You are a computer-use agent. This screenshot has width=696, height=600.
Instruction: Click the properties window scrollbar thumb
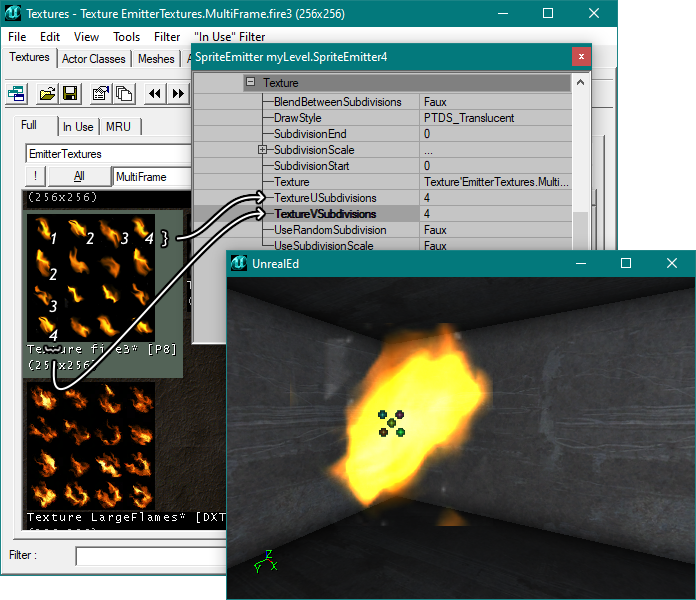(x=581, y=231)
